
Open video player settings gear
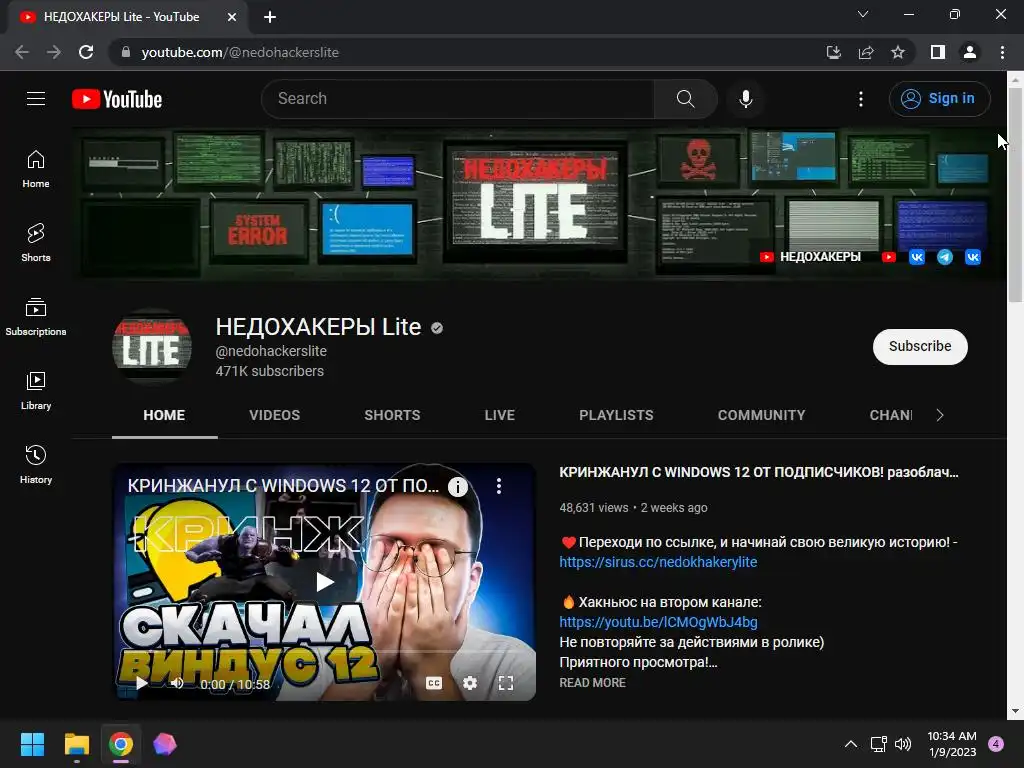pyautogui.click(x=470, y=683)
